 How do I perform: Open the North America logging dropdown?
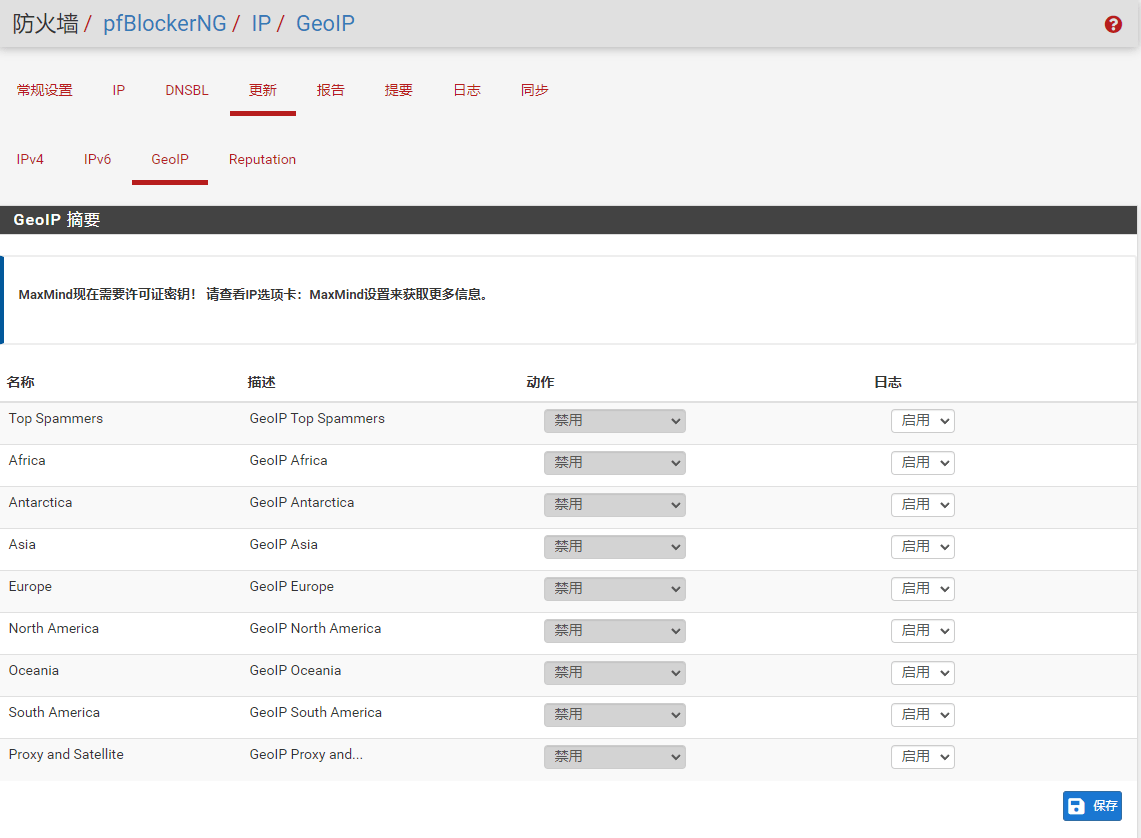point(922,631)
